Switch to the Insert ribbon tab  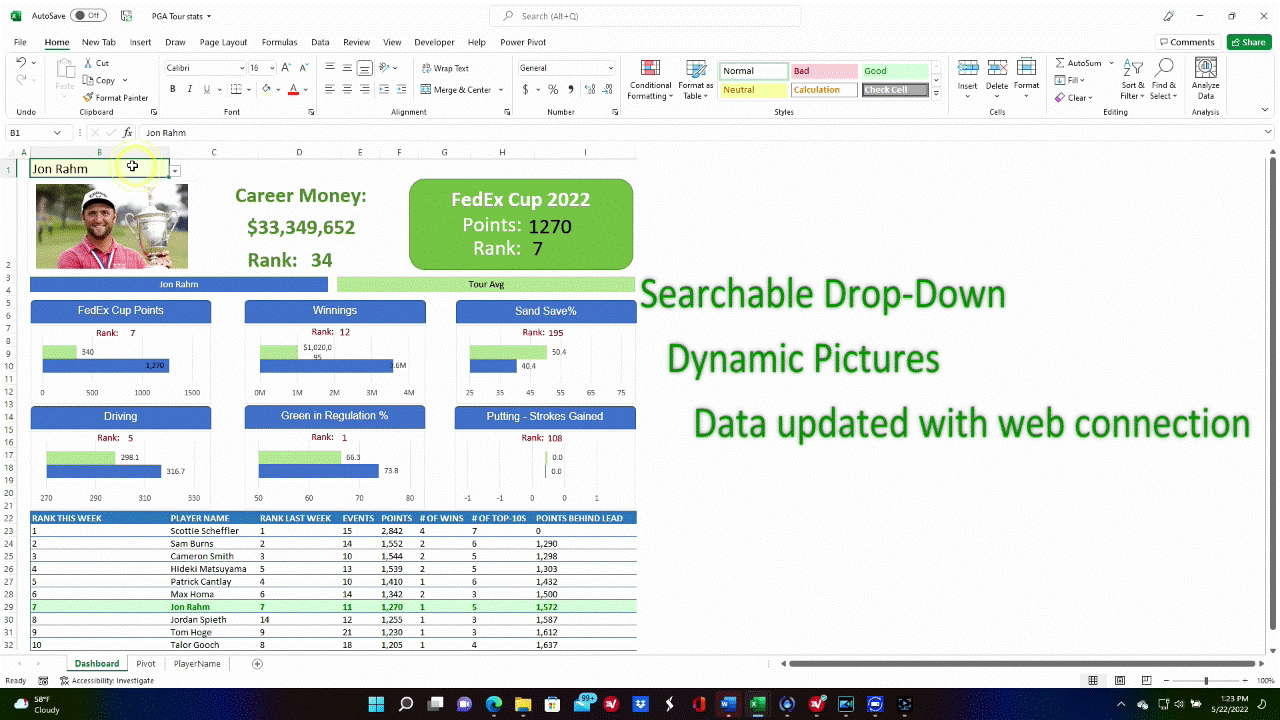(140, 42)
